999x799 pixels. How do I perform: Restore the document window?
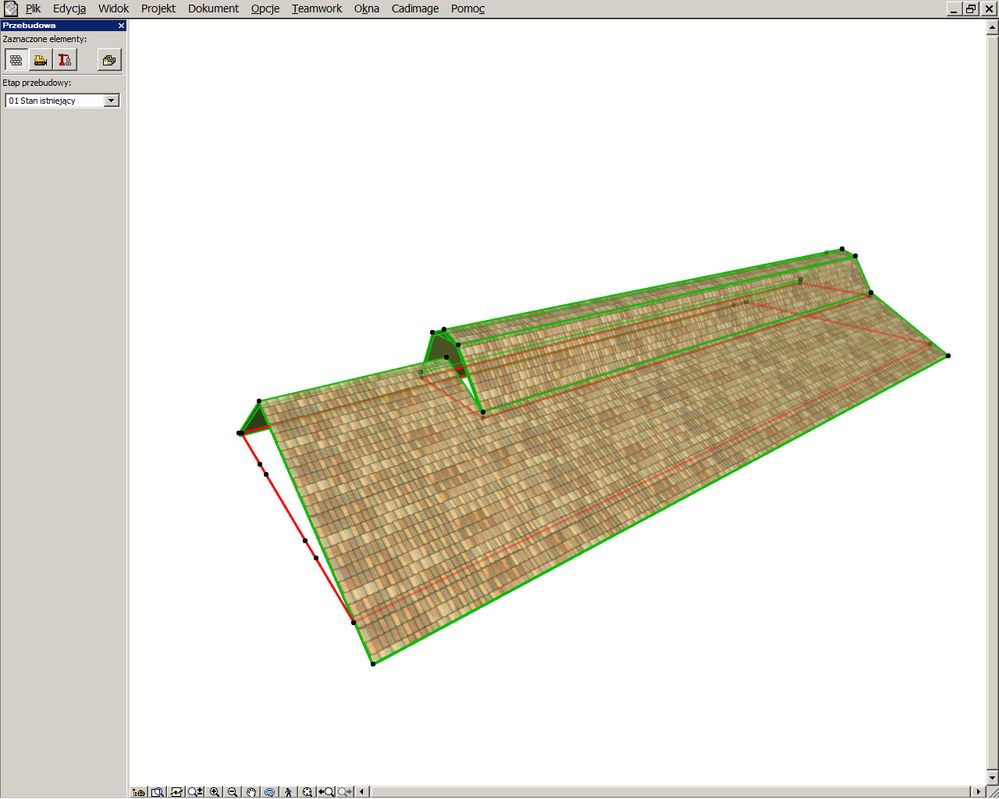[x=971, y=9]
